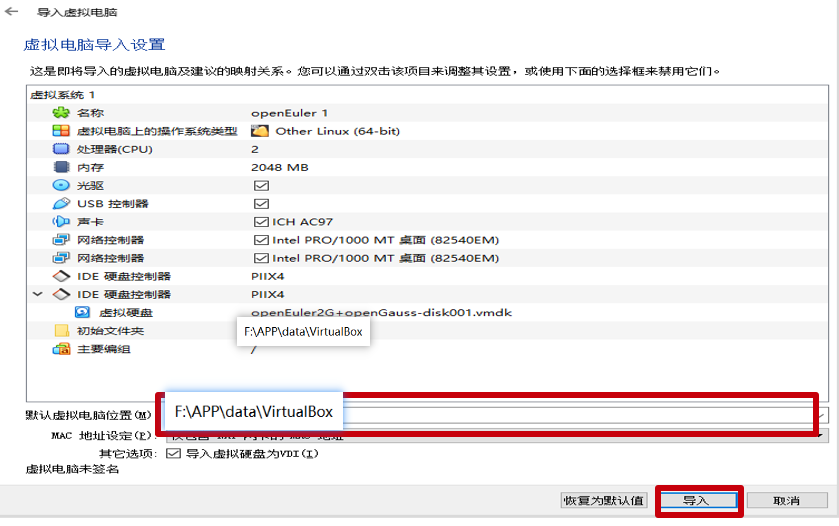The image size is (839, 526).
Task: Select the second PIIX4 controller value
Action: tap(268, 295)
